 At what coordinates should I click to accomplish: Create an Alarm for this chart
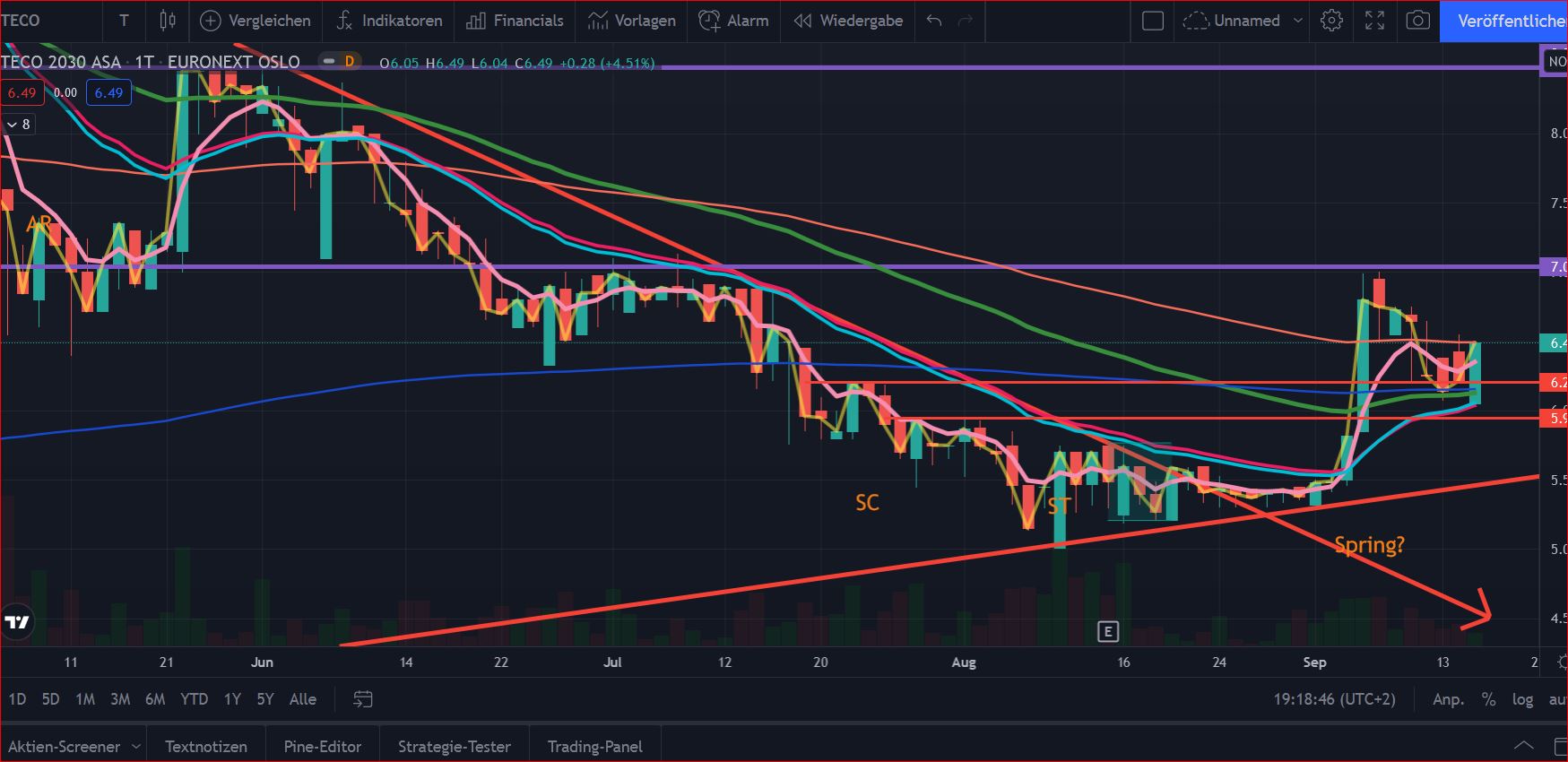733,21
